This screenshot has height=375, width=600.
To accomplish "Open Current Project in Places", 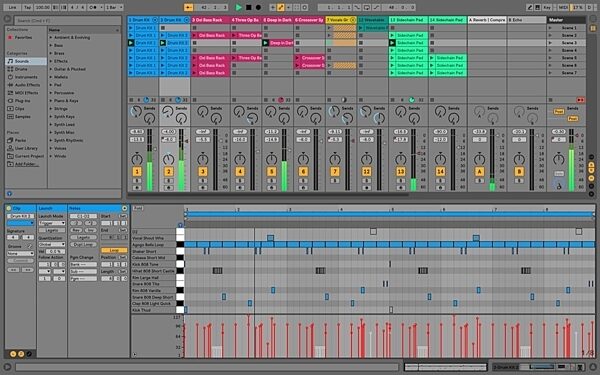I will point(29,156).
